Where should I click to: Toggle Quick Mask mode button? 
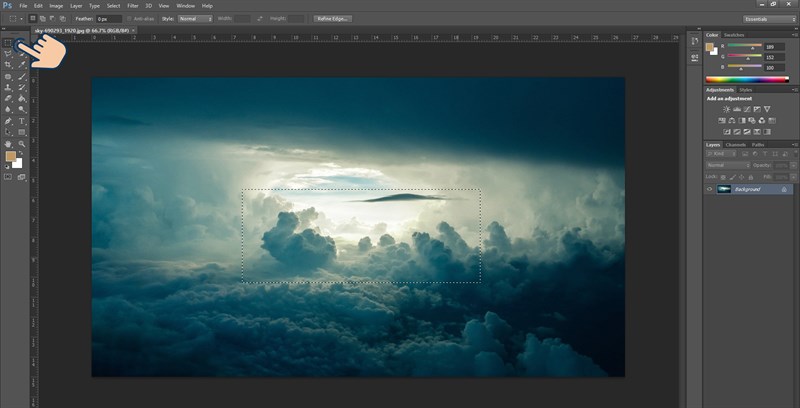(x=8, y=176)
